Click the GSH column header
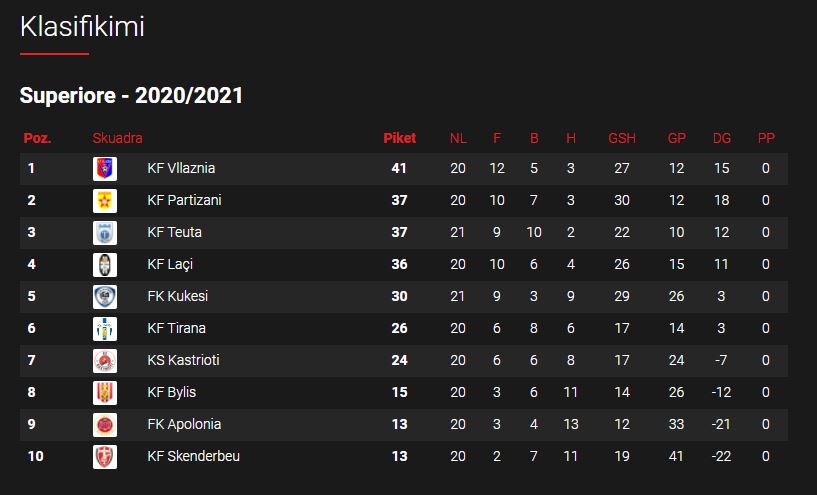Screen dimensions: 817x495 tap(622, 138)
